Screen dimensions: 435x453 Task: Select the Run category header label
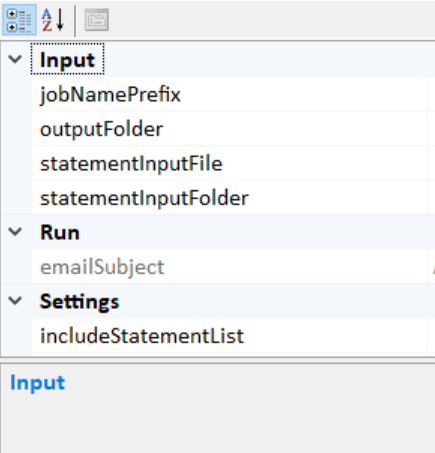tap(60, 232)
